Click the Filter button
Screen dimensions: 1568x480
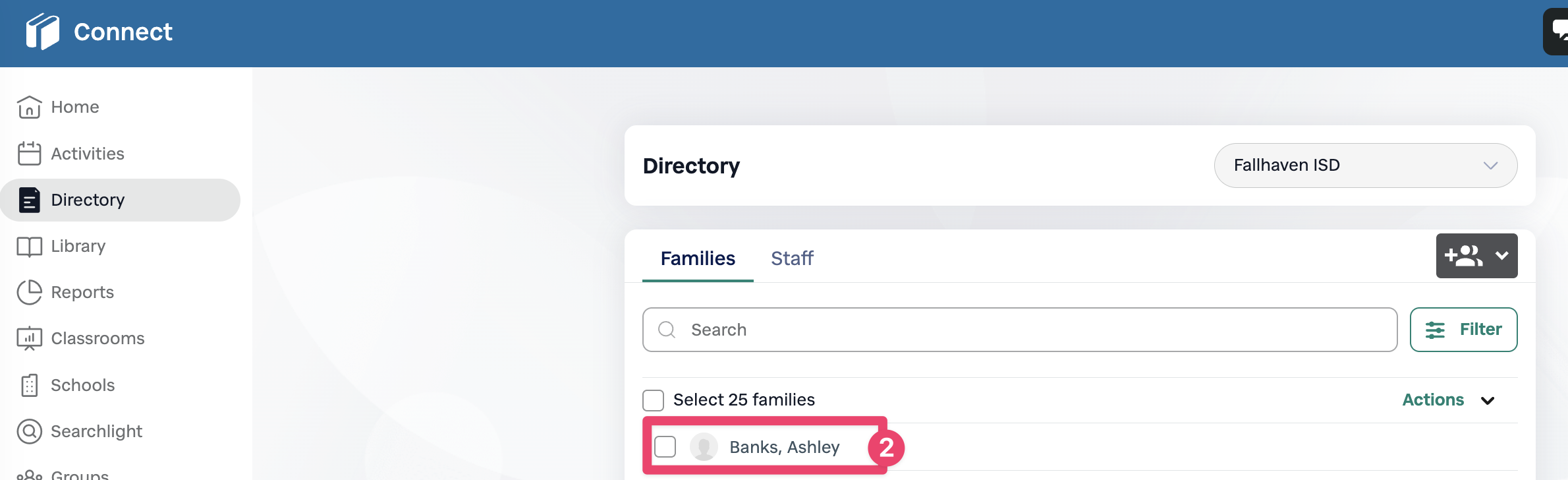1463,330
